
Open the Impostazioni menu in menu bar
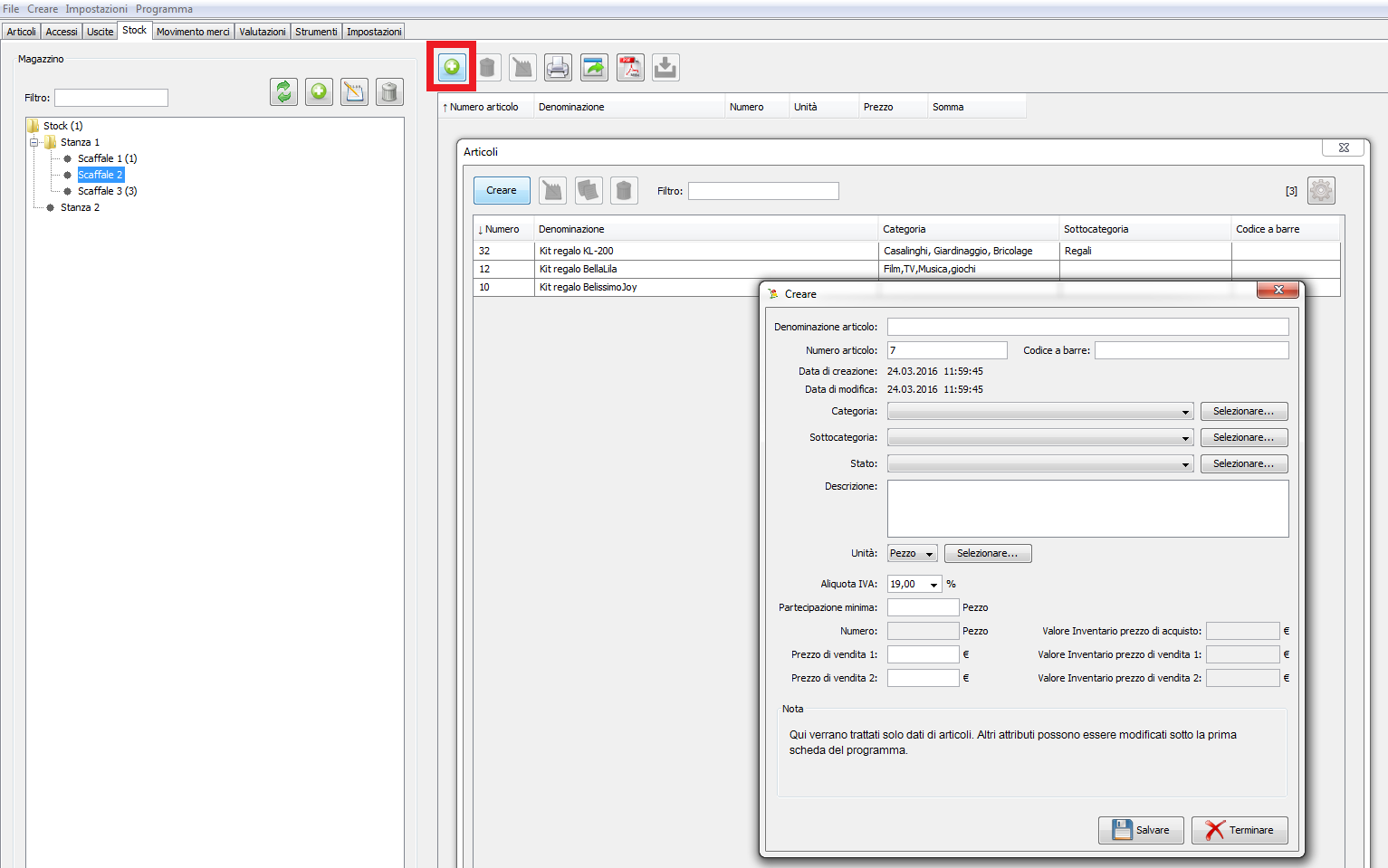96,9
